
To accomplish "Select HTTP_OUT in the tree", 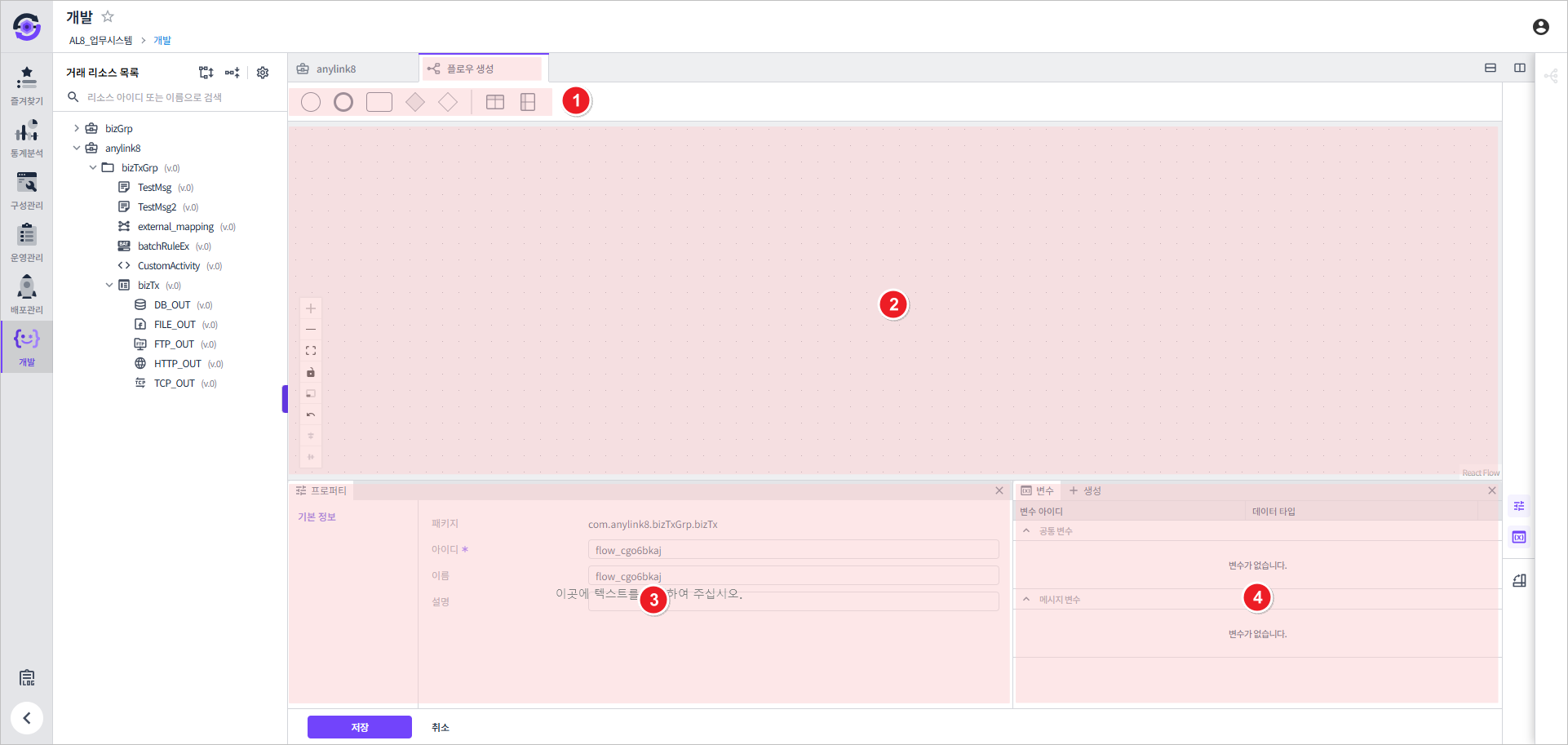I will coord(178,364).
